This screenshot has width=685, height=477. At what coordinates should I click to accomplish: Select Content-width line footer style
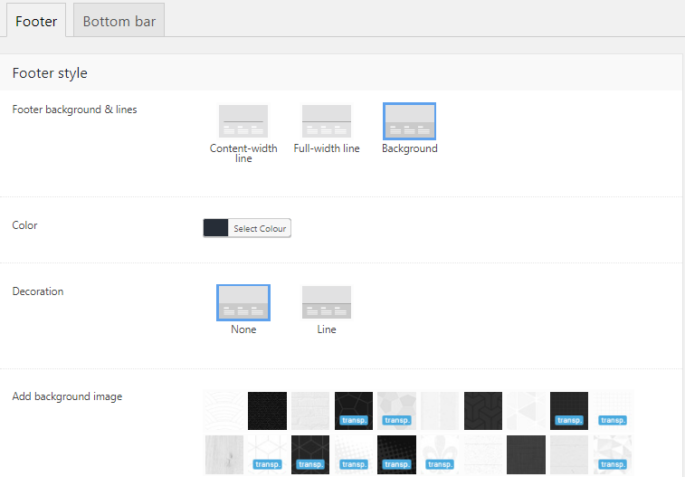(243, 121)
